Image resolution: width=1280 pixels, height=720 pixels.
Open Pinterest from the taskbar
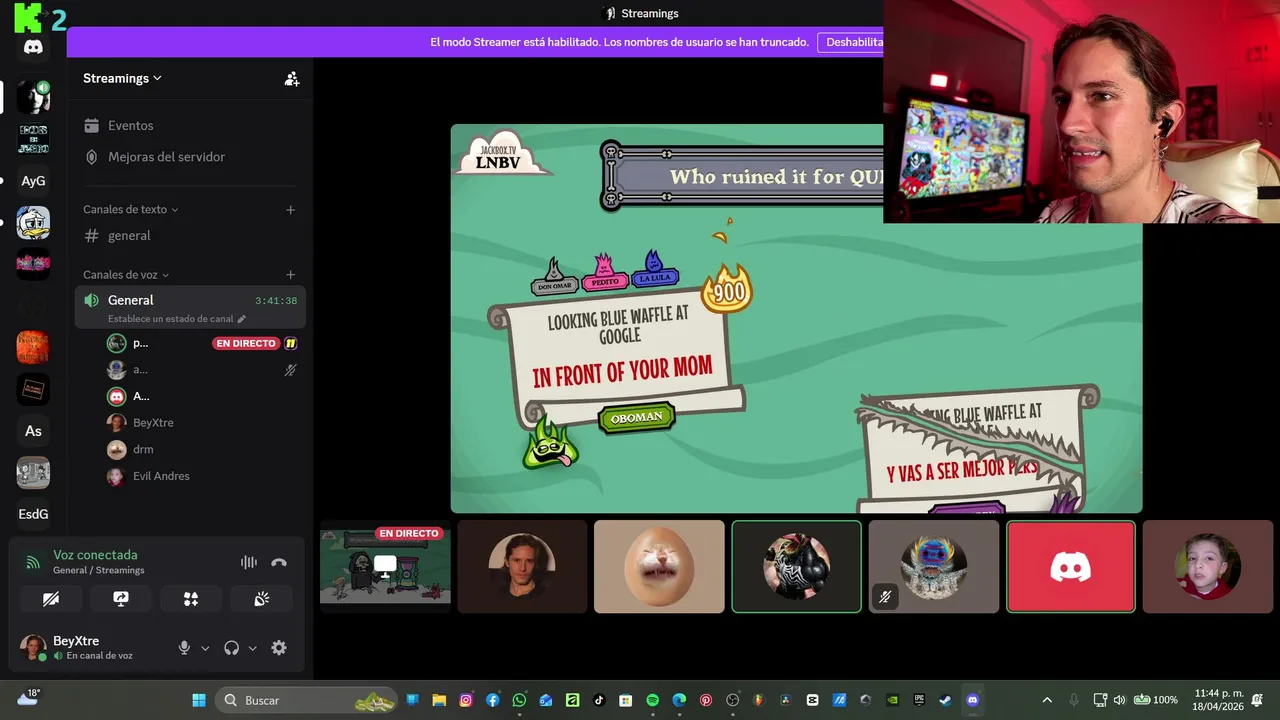coord(705,700)
